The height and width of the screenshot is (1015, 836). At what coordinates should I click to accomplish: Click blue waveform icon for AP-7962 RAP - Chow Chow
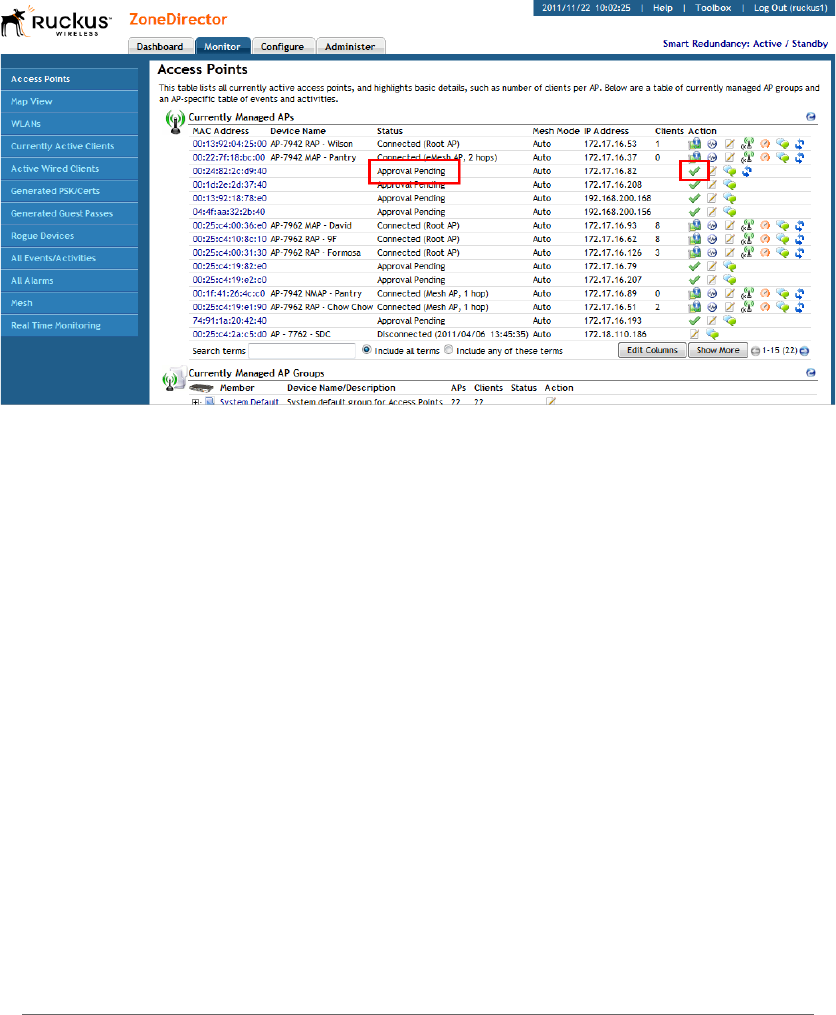coord(712,307)
